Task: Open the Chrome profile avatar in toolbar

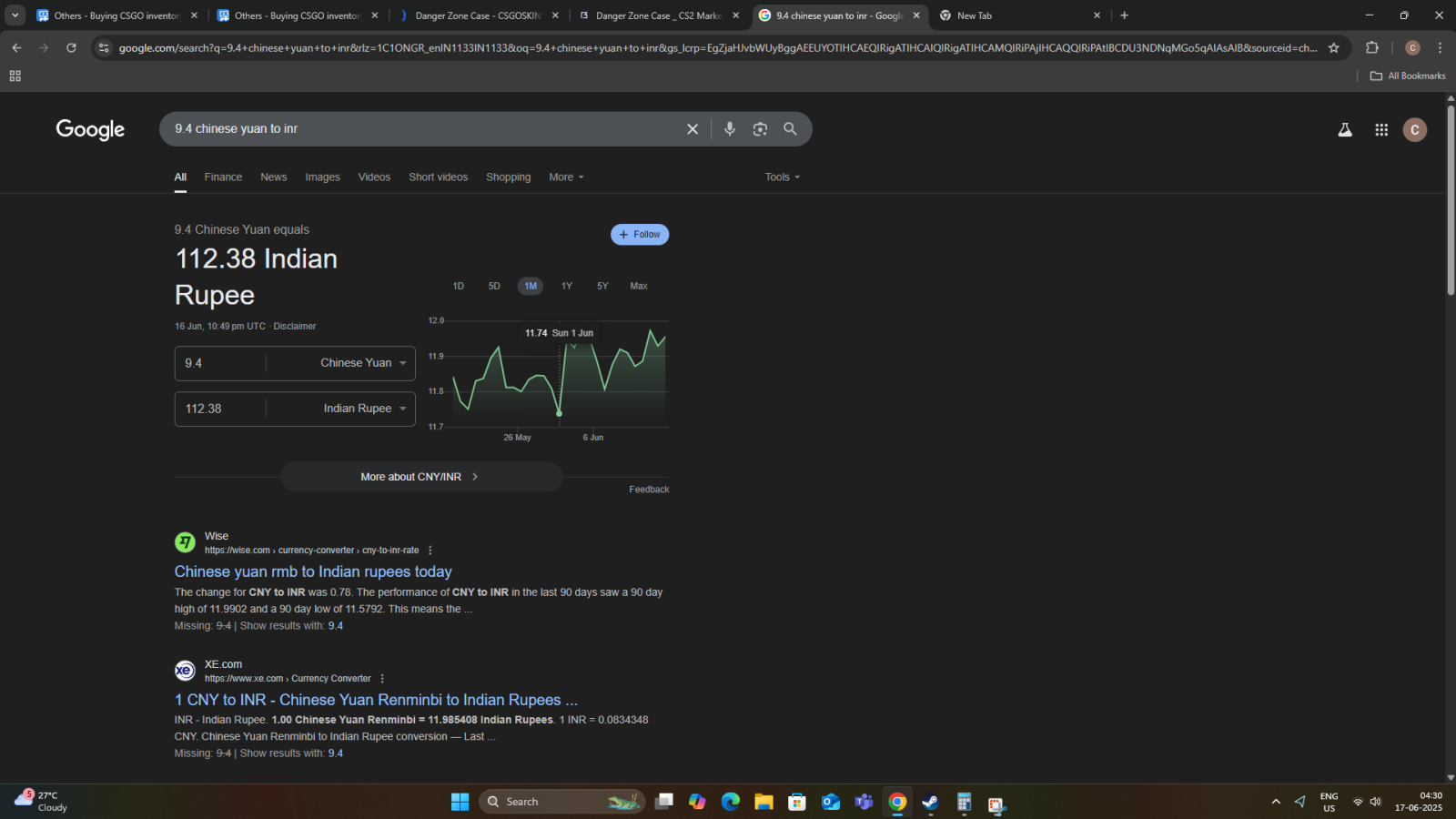Action: (x=1412, y=47)
